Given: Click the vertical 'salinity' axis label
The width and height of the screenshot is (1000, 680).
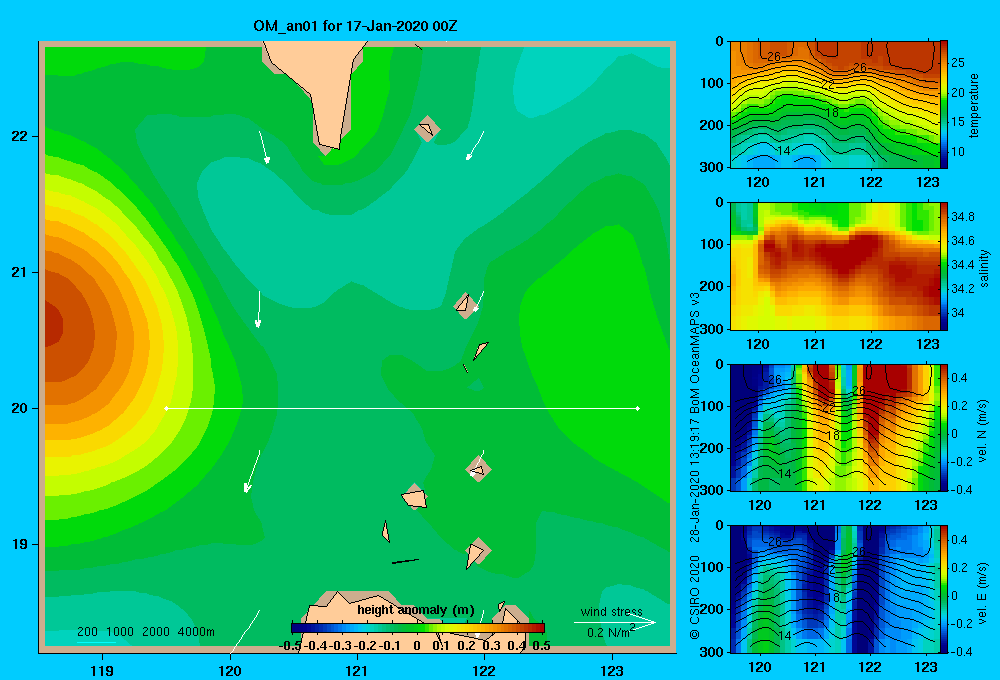Looking at the screenshot, I should pos(984,268).
